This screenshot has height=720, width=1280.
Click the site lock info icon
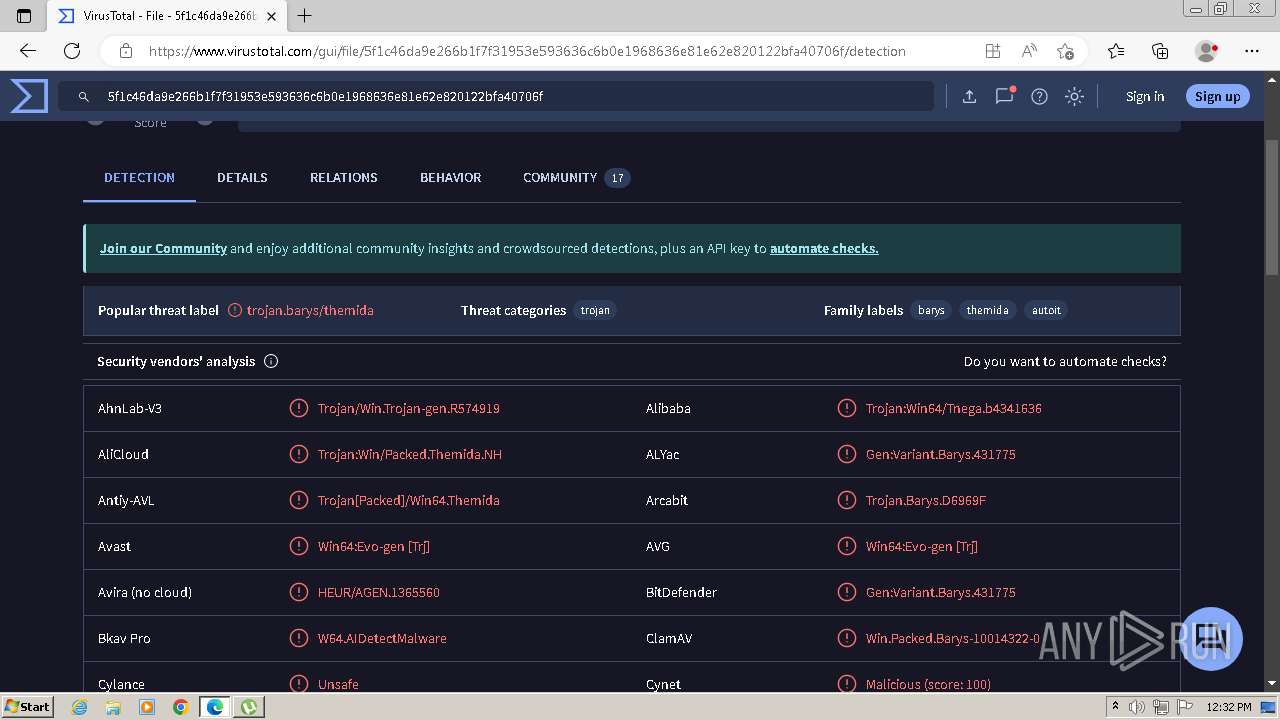coord(126,51)
